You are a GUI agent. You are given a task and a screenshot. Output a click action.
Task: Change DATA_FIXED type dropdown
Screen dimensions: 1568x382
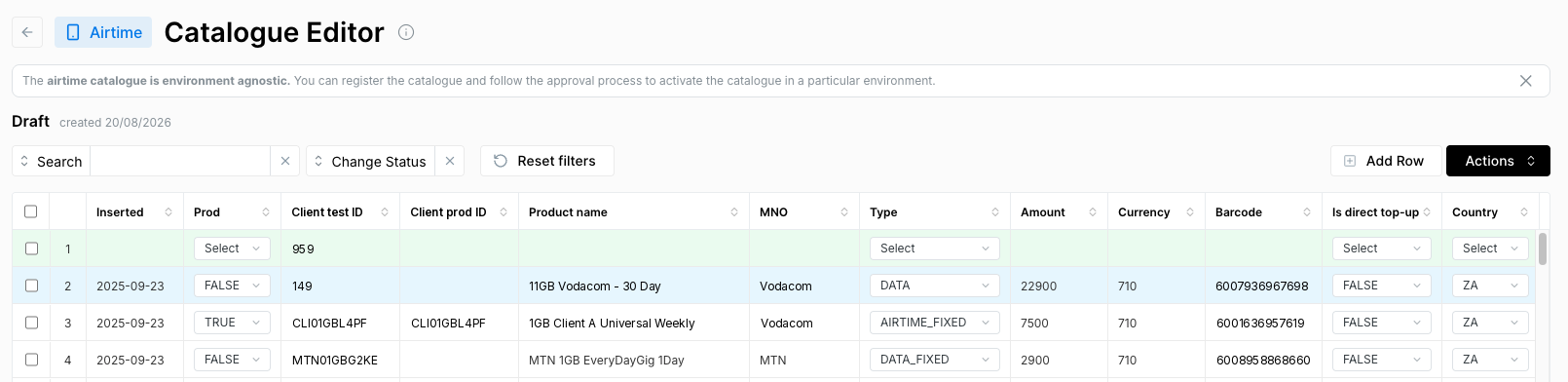point(935,360)
